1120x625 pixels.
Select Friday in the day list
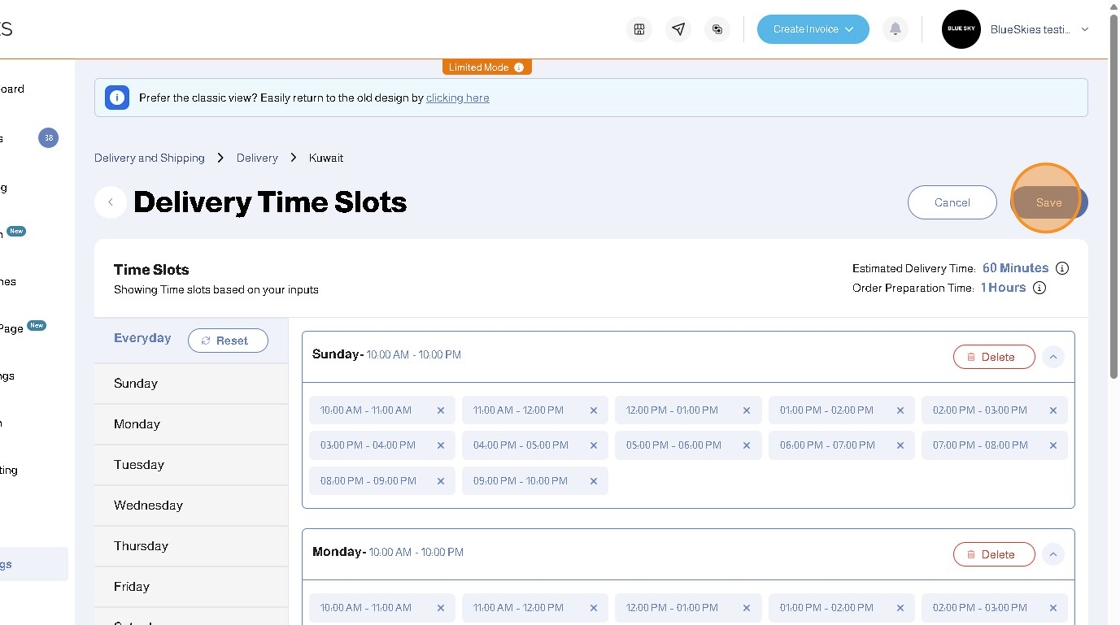(191, 587)
